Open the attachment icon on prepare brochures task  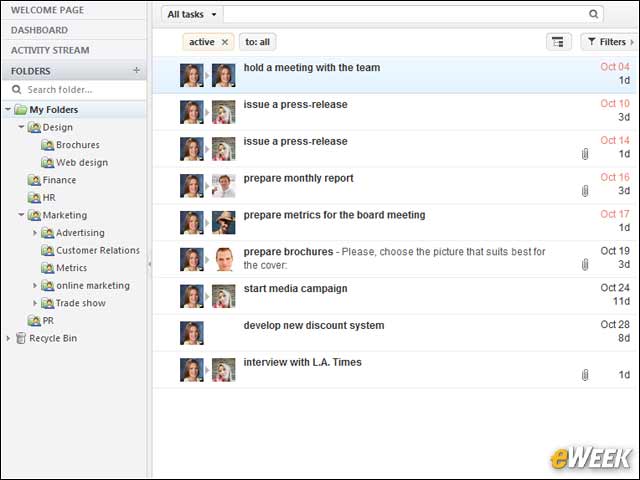click(585, 264)
